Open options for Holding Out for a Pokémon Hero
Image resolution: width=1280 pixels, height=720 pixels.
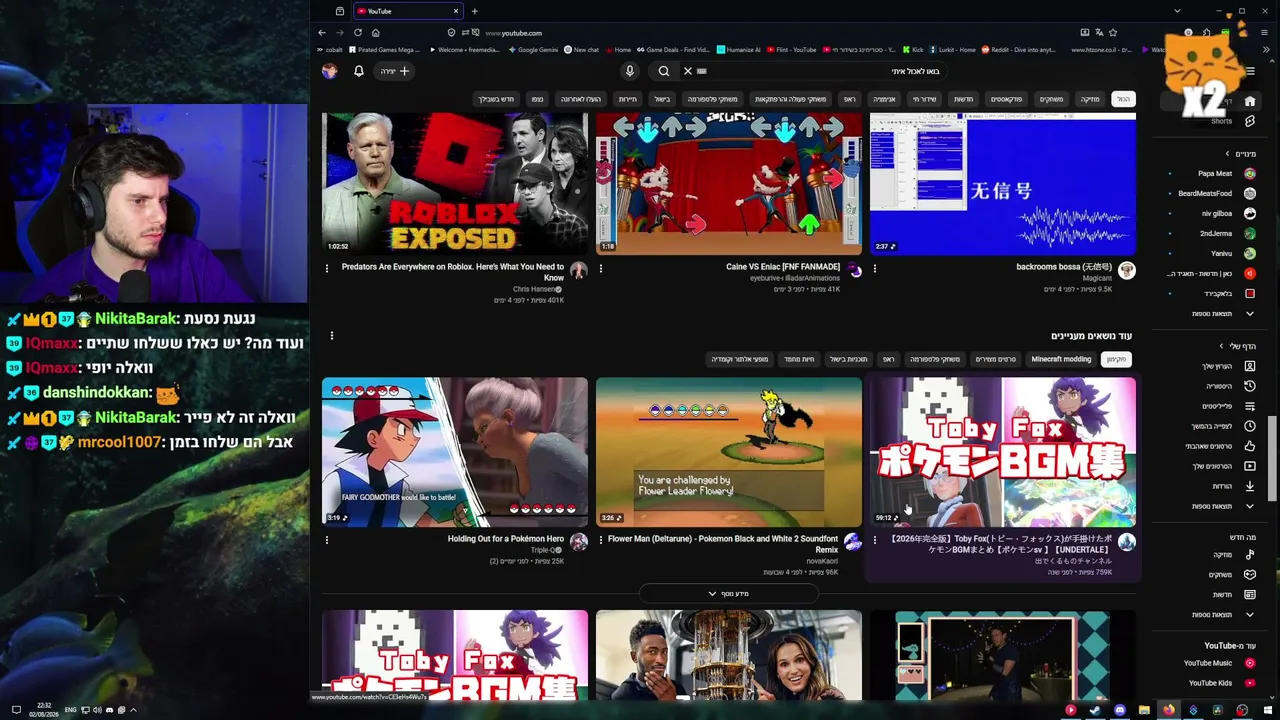click(x=327, y=540)
